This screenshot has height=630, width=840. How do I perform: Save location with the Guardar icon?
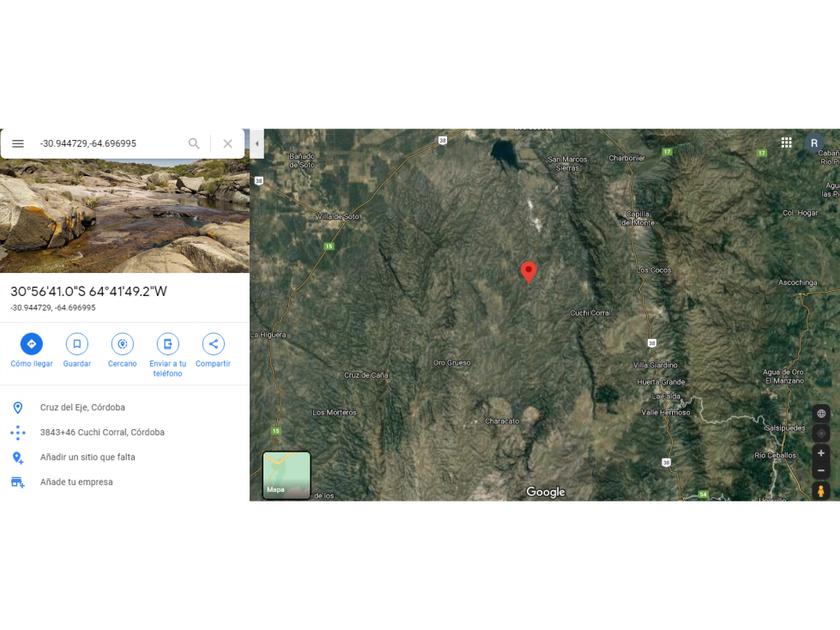click(x=77, y=344)
